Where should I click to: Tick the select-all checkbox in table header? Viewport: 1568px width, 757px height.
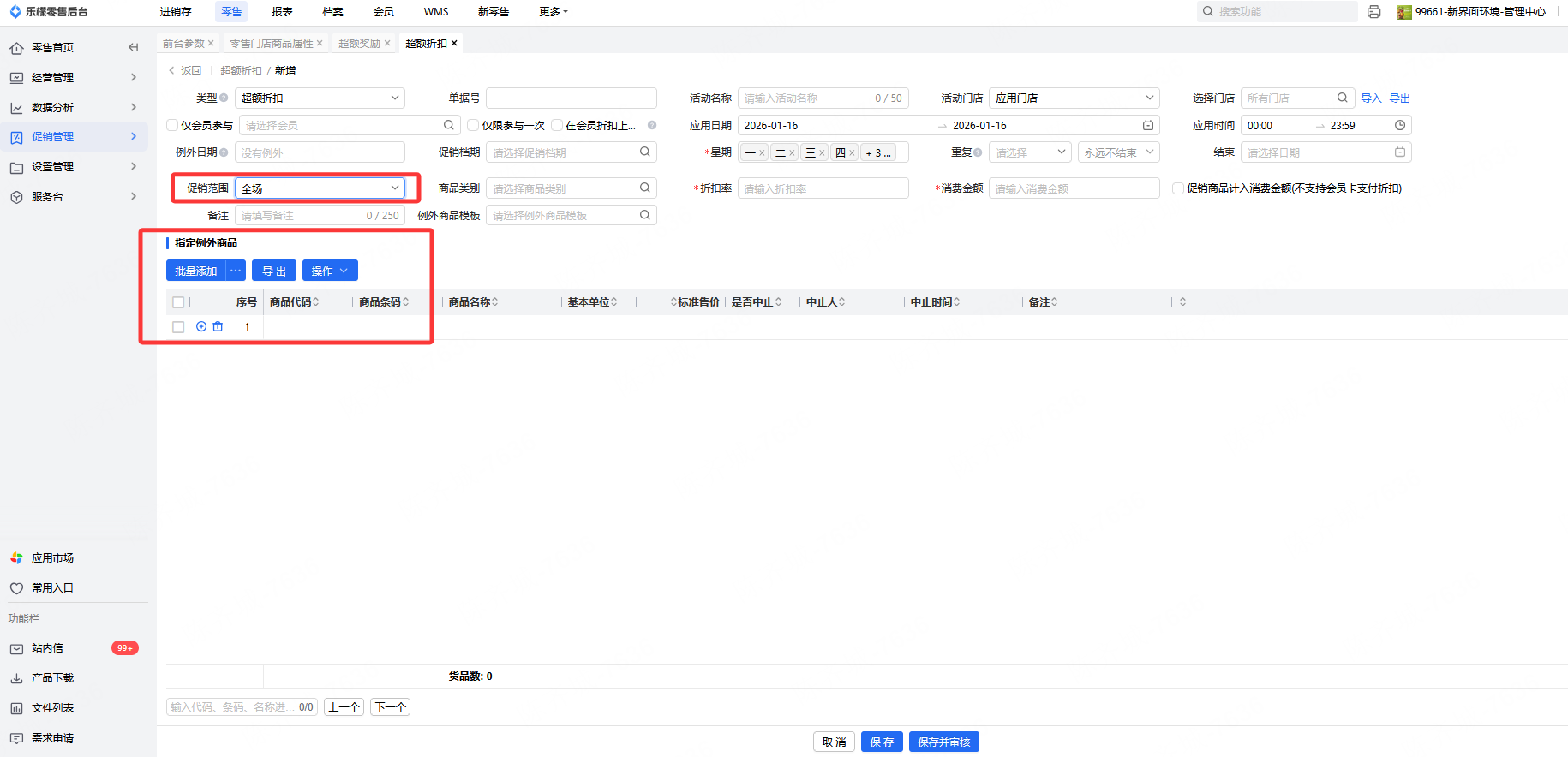tap(178, 302)
